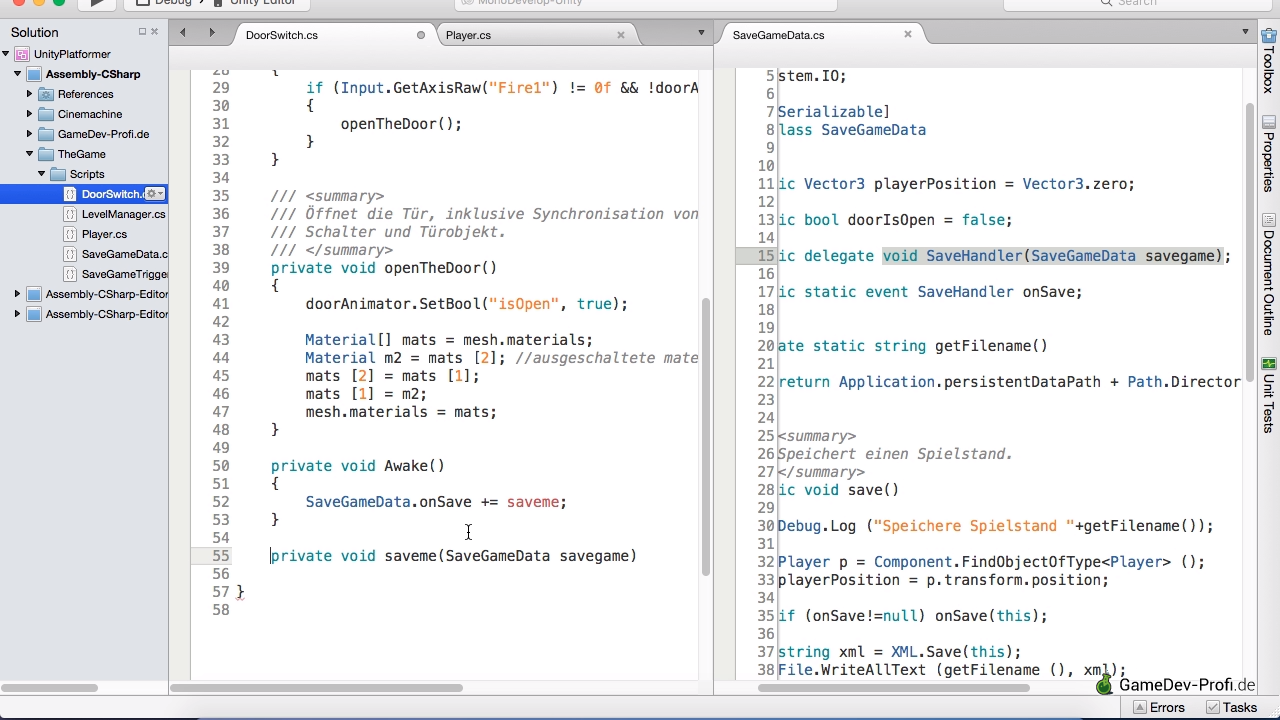Collapse the Scripts folder
This screenshot has height=720, width=1280.
click(42, 174)
